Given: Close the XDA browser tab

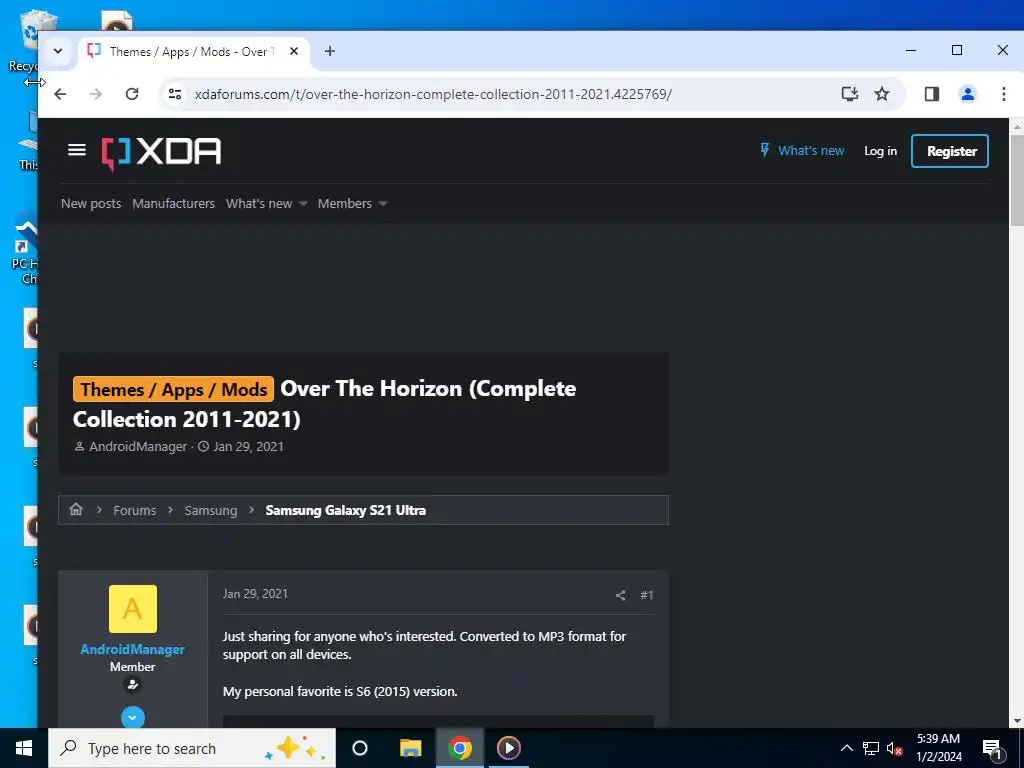Looking at the screenshot, I should [x=294, y=51].
